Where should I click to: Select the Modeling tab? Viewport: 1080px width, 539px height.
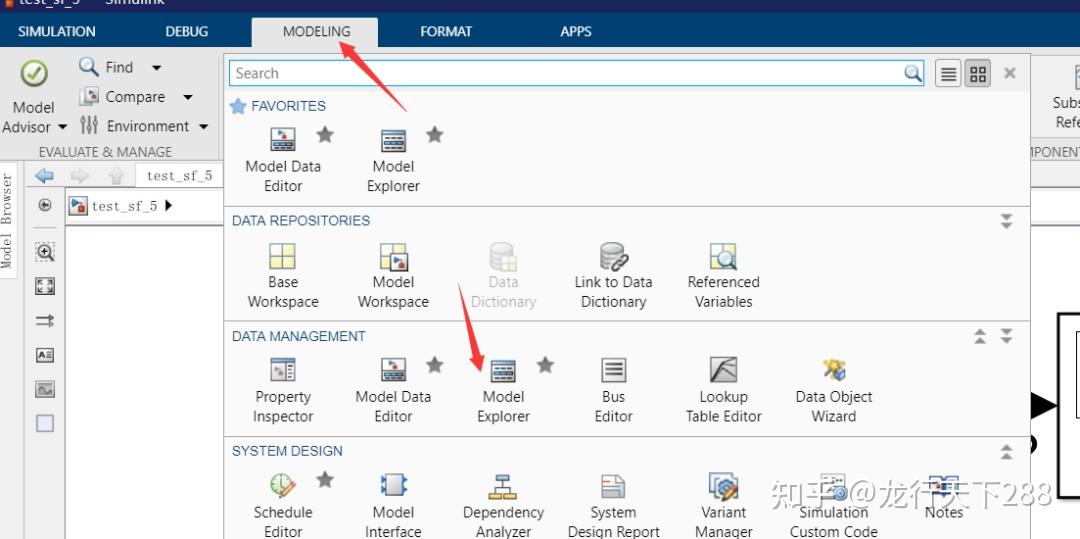pyautogui.click(x=316, y=32)
